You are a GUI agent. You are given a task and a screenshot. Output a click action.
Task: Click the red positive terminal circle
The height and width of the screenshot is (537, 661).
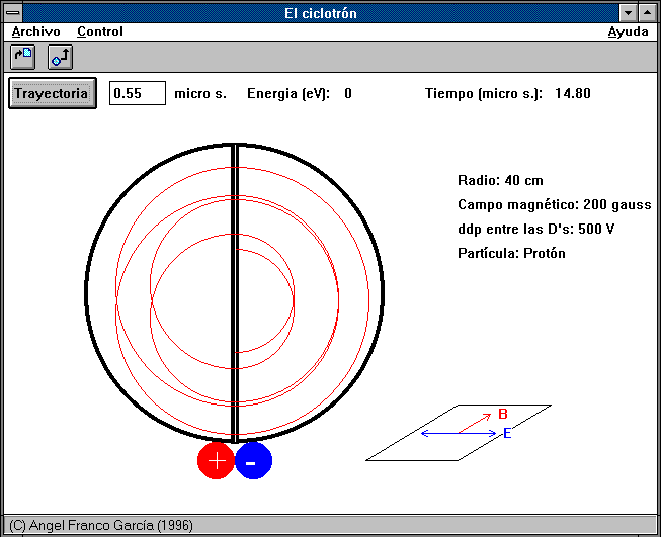point(216,460)
